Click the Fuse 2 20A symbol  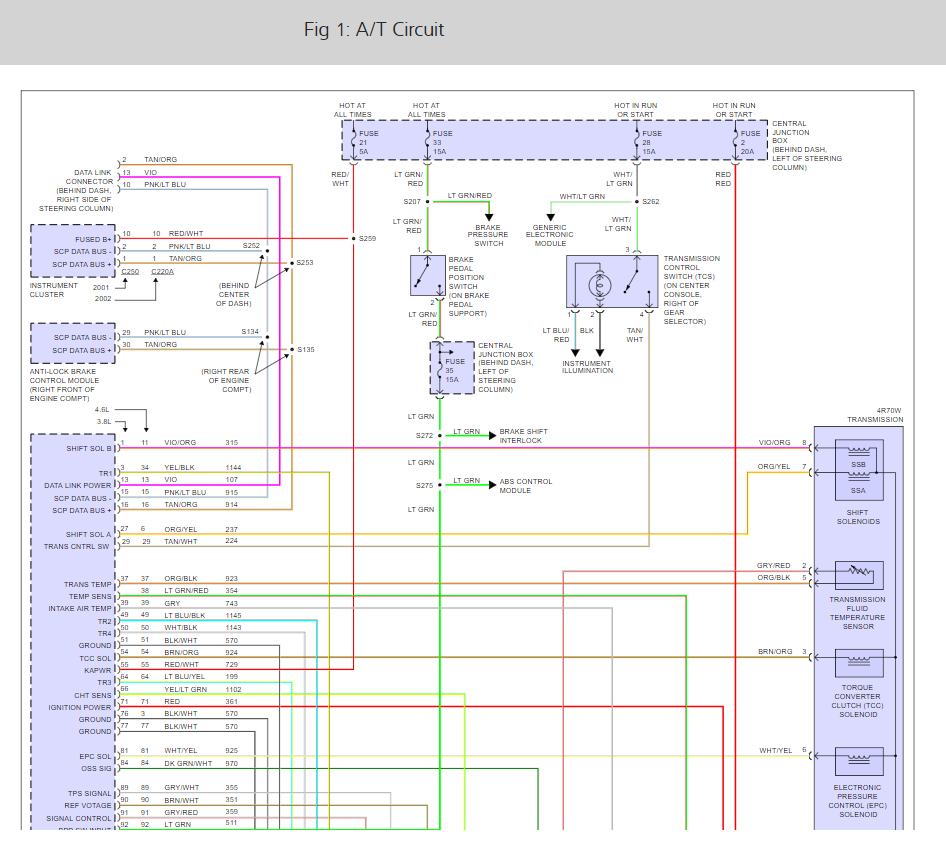736,142
